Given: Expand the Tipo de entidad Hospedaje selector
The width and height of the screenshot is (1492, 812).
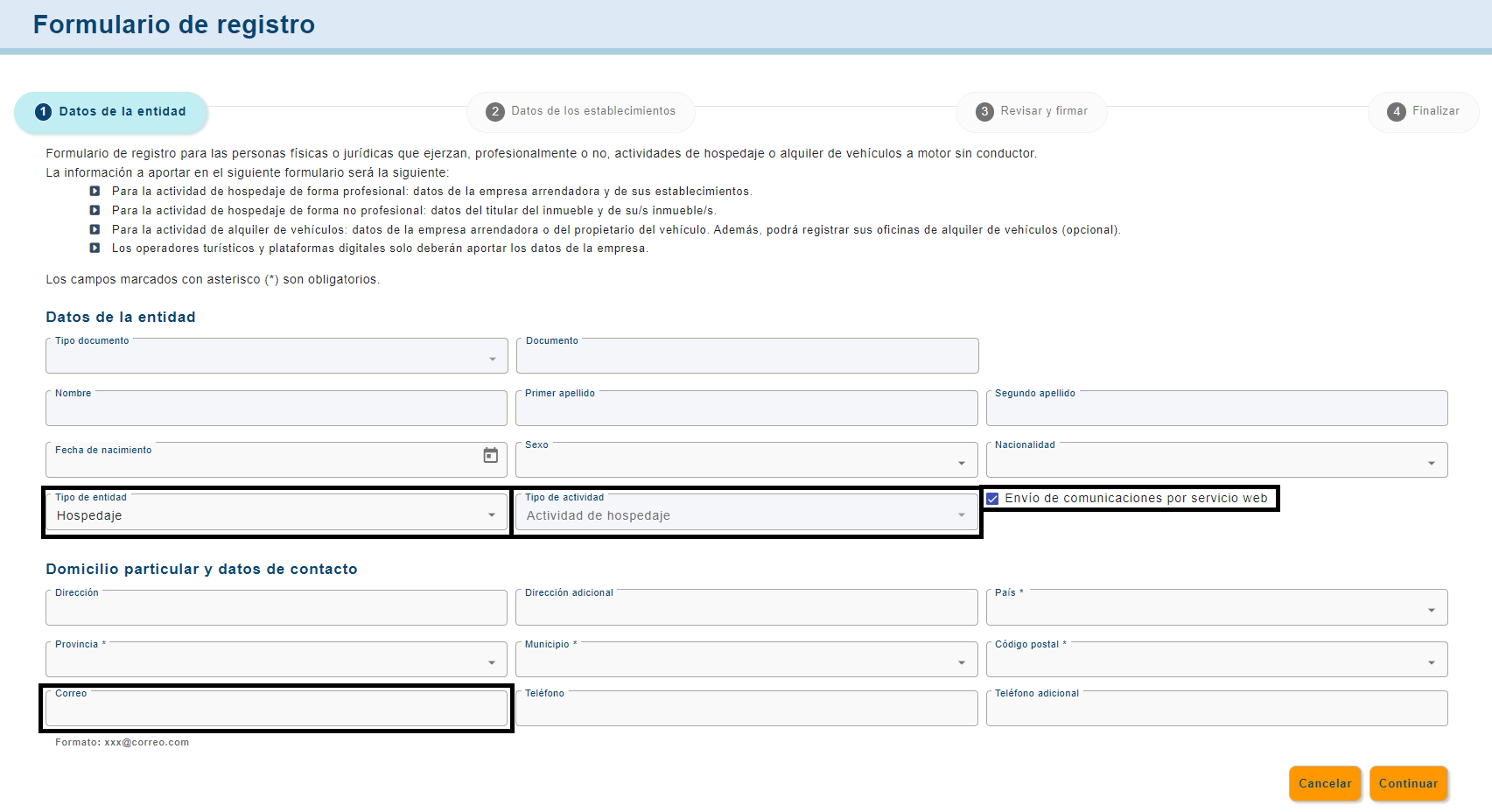Looking at the screenshot, I should point(277,513).
